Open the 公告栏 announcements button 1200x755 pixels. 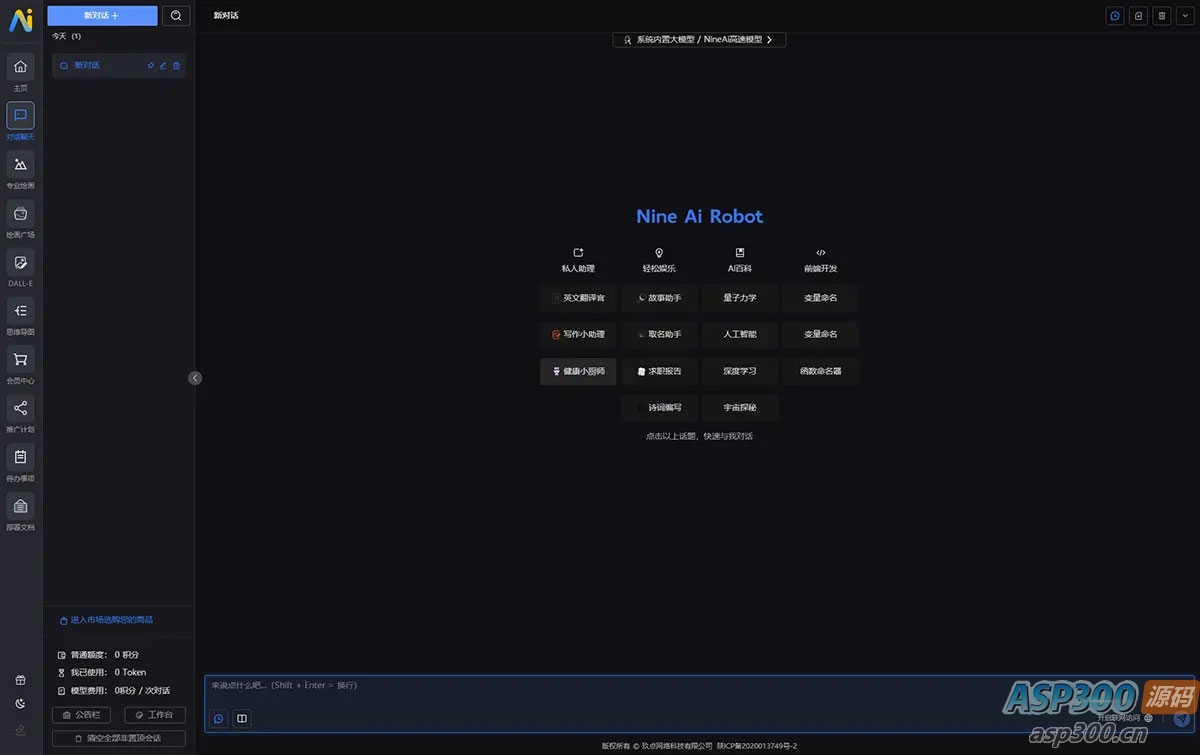(82, 715)
